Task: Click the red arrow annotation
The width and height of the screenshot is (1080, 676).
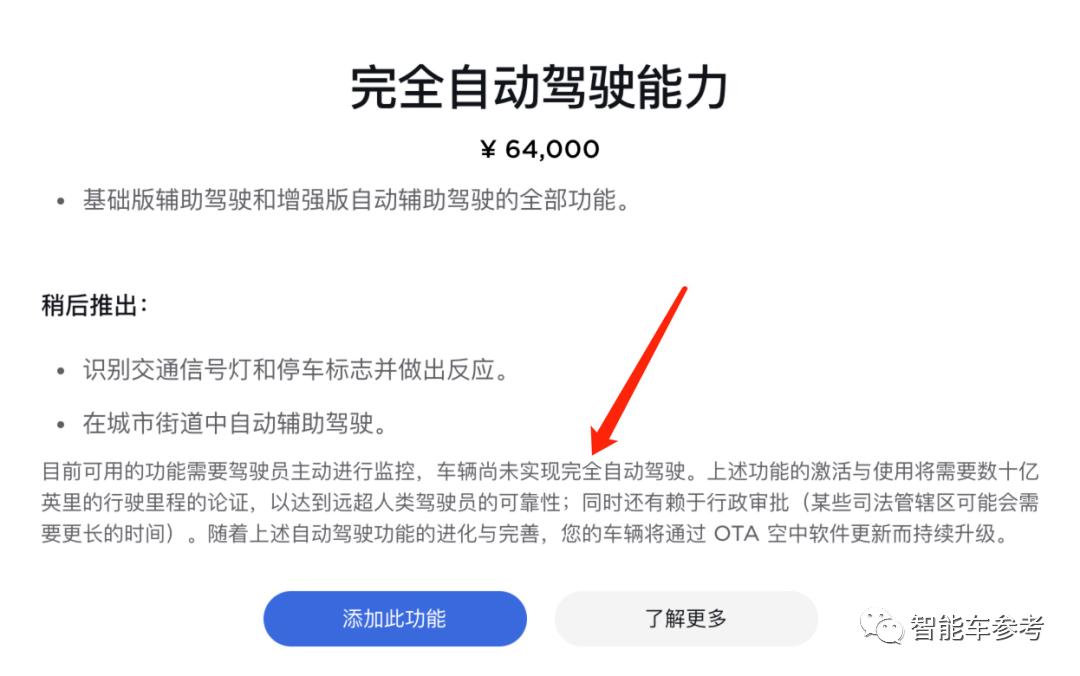Action: click(x=638, y=369)
